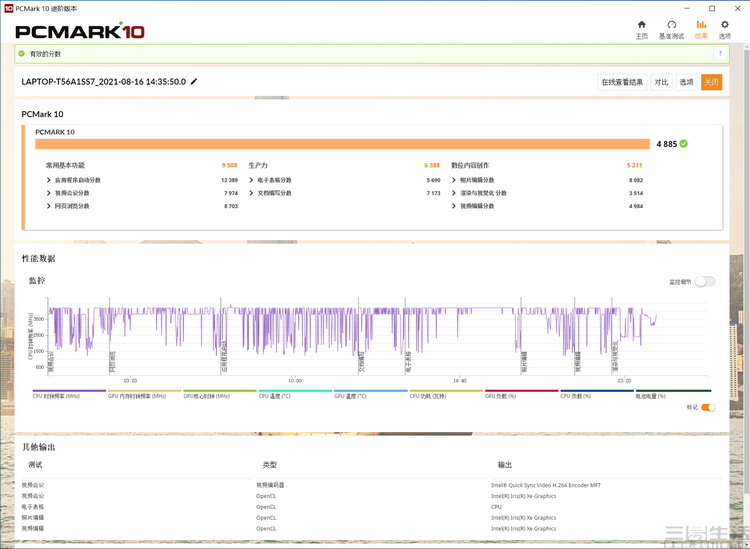Viewport: 750px width, 549px height.
Task: Click the 10:00 time label on chart axis
Action: click(295, 381)
